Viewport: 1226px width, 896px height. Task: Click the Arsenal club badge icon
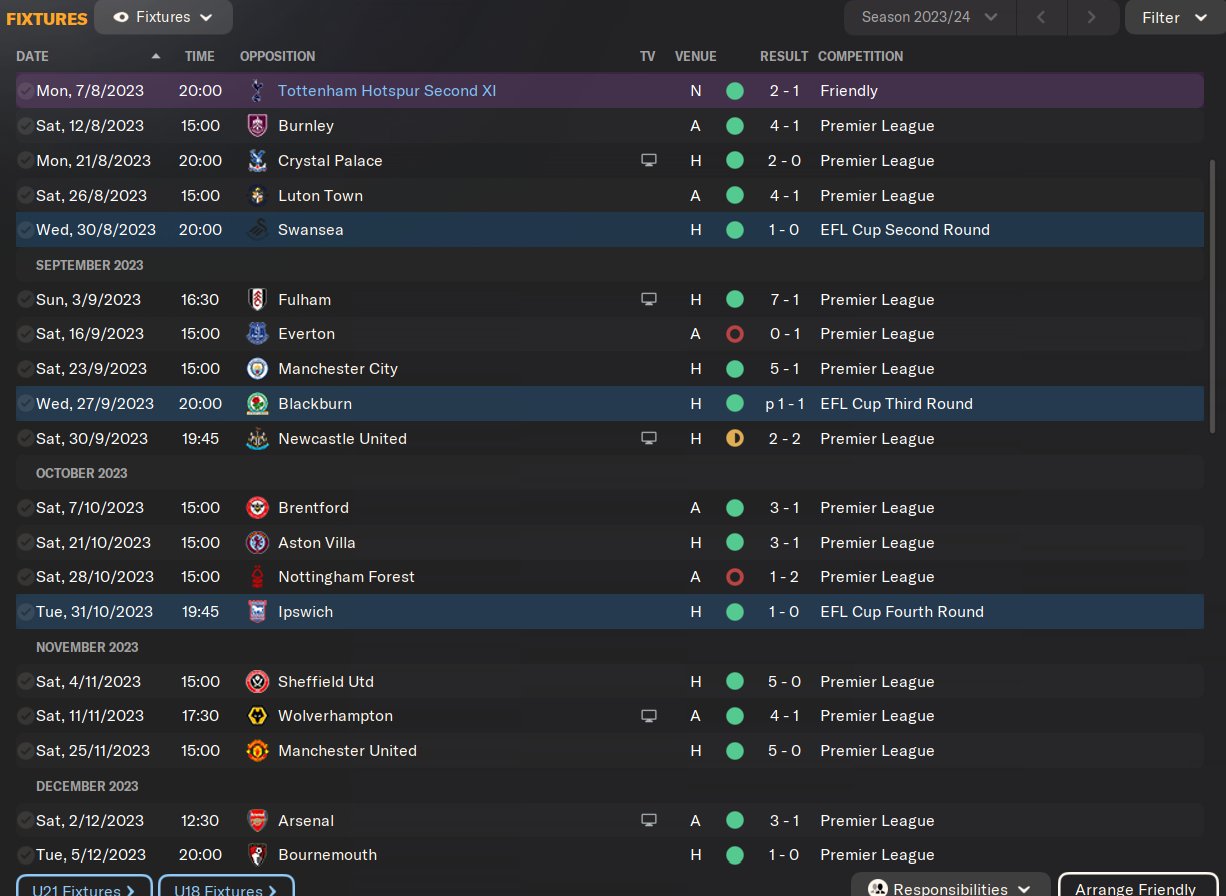(257, 821)
